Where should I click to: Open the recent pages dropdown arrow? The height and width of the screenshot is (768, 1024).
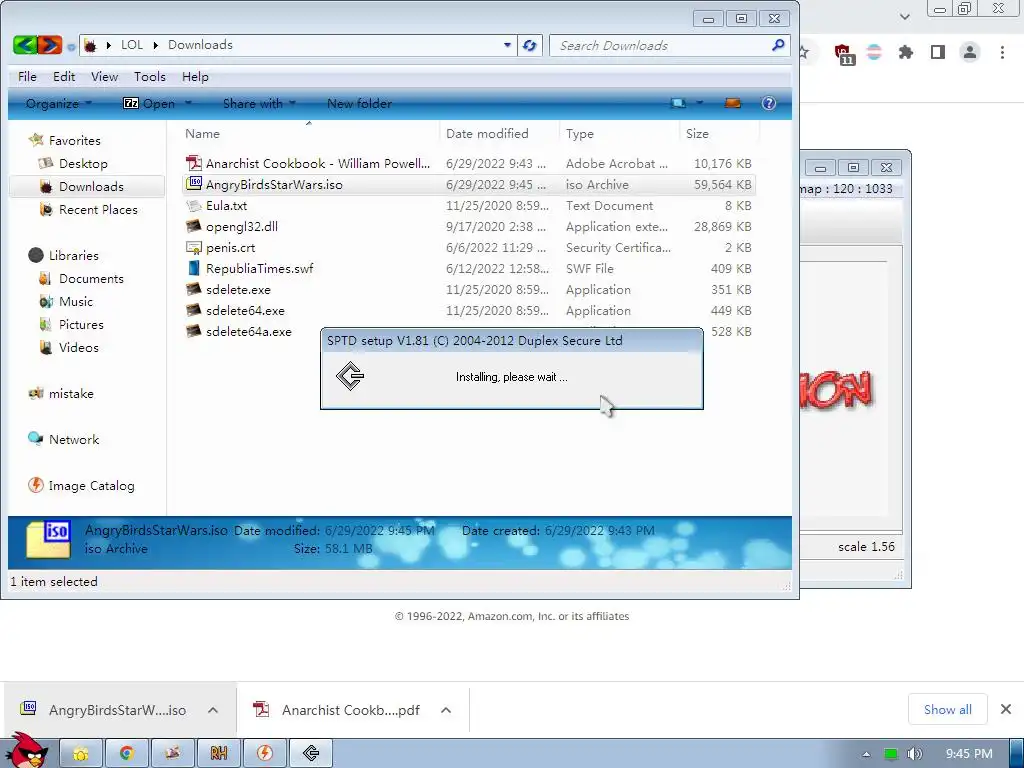71,46
